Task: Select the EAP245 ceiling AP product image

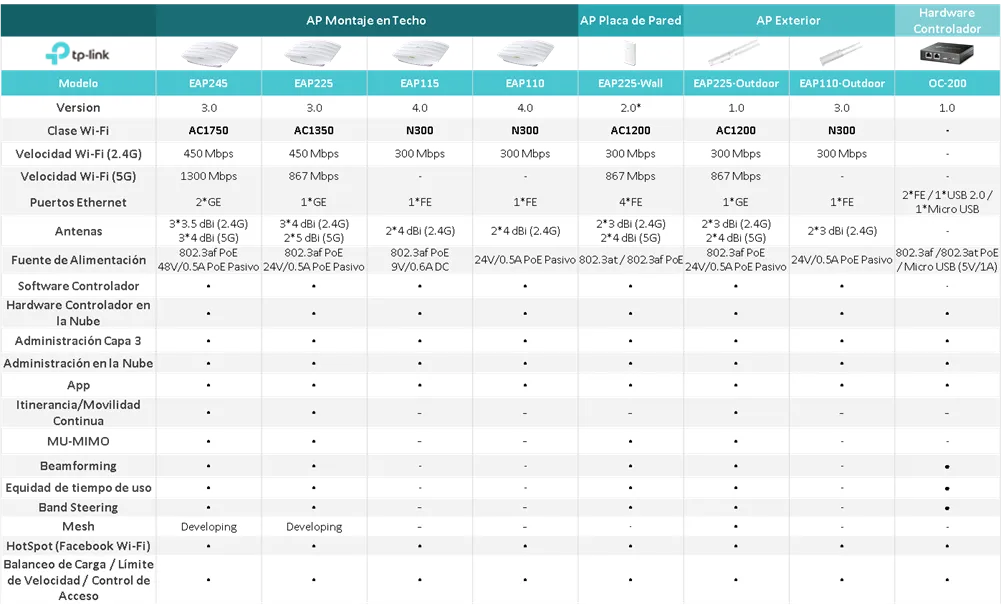Action: (x=208, y=54)
